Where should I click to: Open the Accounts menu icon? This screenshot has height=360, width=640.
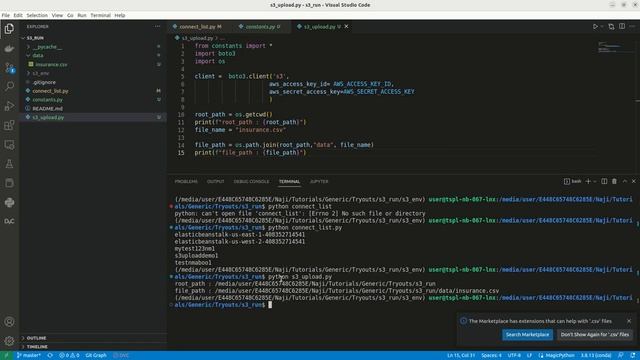point(9,322)
